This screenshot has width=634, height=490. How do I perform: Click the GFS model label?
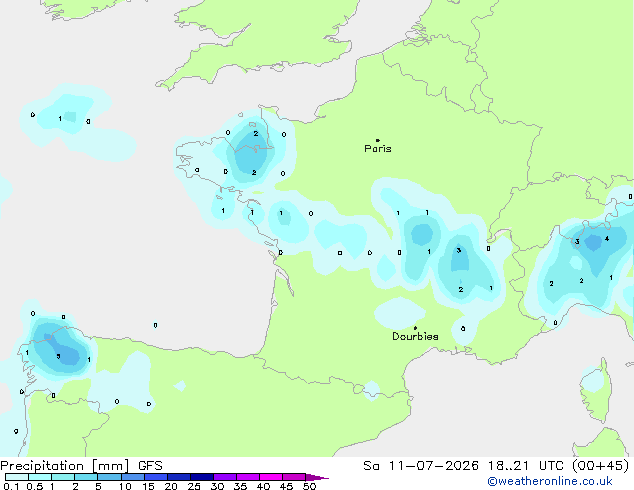[x=150, y=466]
